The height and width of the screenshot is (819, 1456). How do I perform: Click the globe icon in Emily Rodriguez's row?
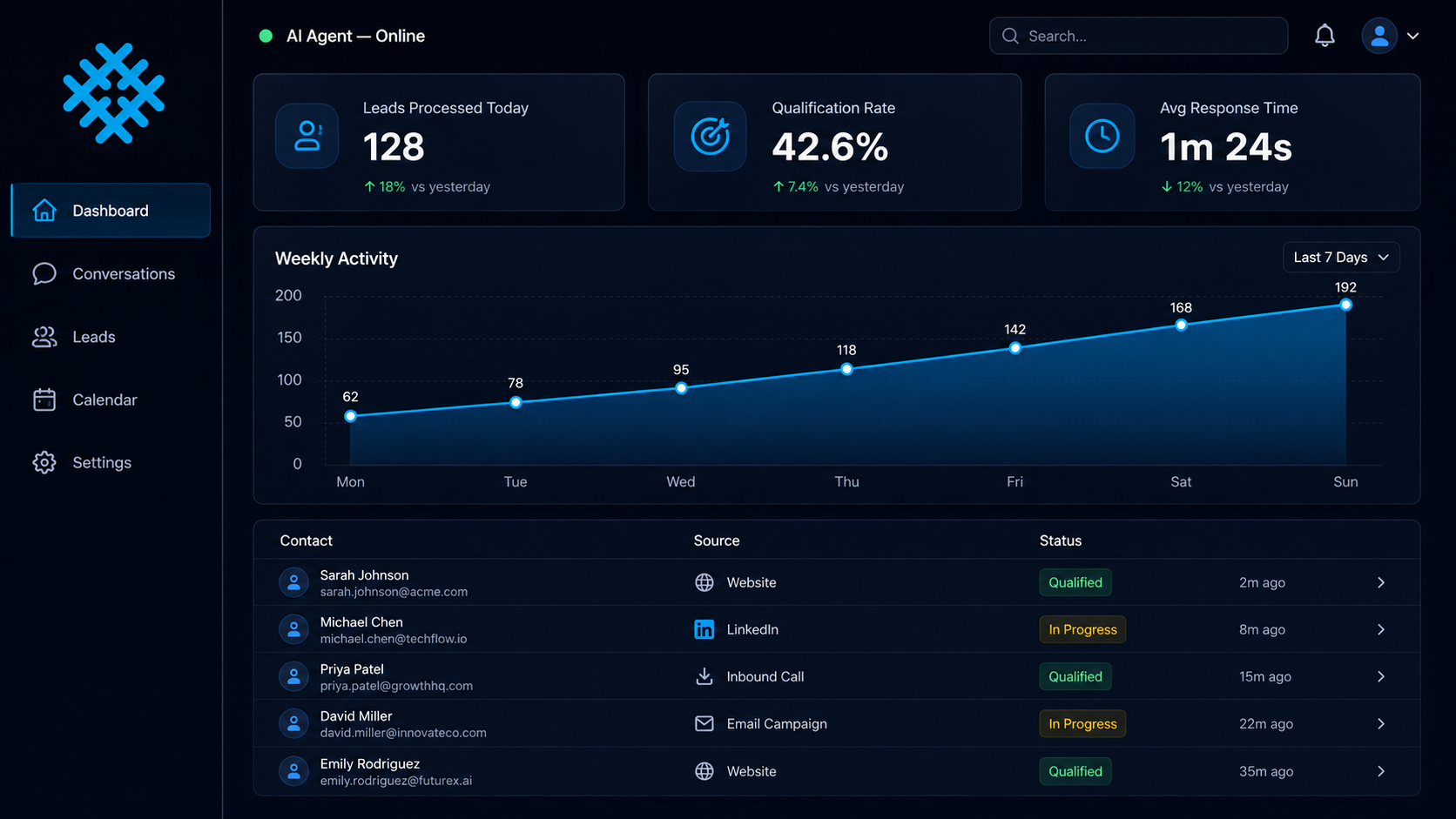[x=704, y=771]
